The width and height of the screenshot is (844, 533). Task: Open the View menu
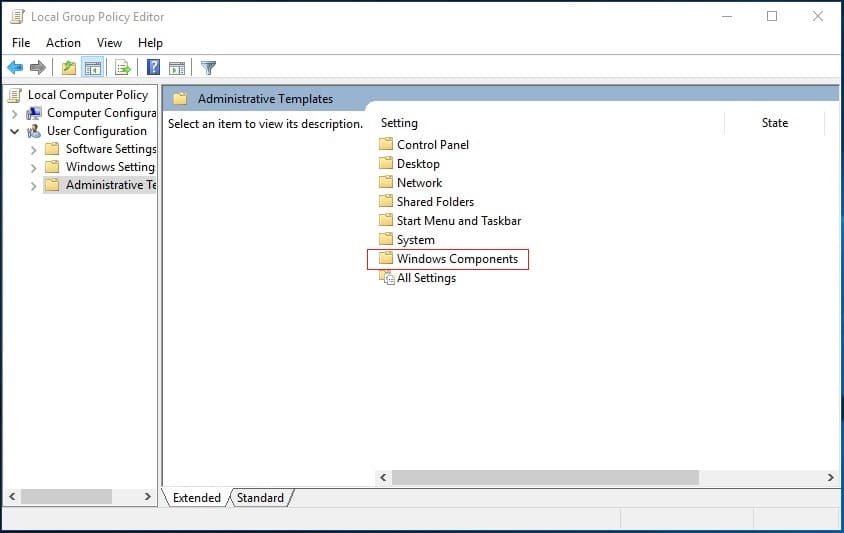(109, 43)
